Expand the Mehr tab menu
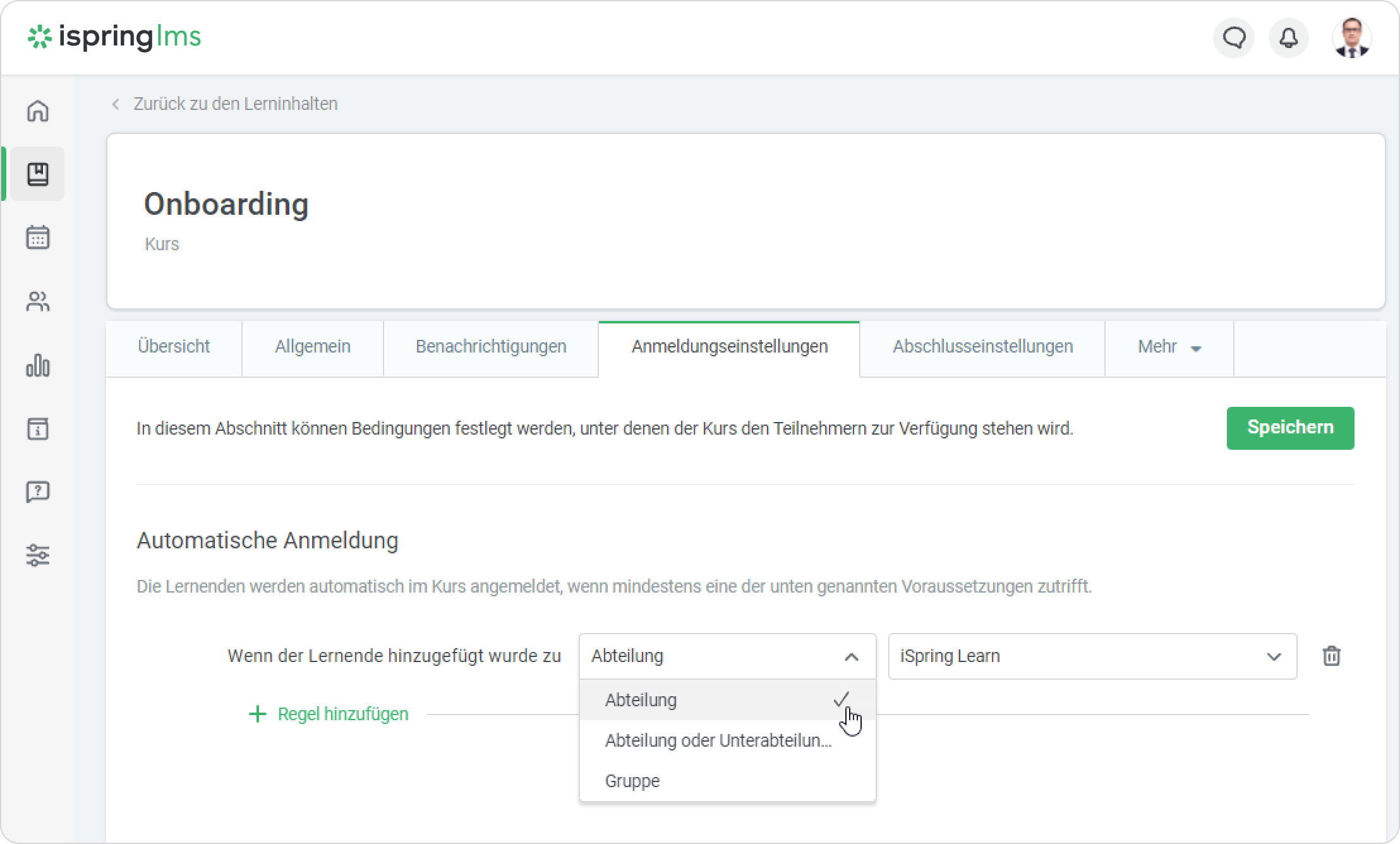1400x844 pixels. pyautogui.click(x=1169, y=347)
